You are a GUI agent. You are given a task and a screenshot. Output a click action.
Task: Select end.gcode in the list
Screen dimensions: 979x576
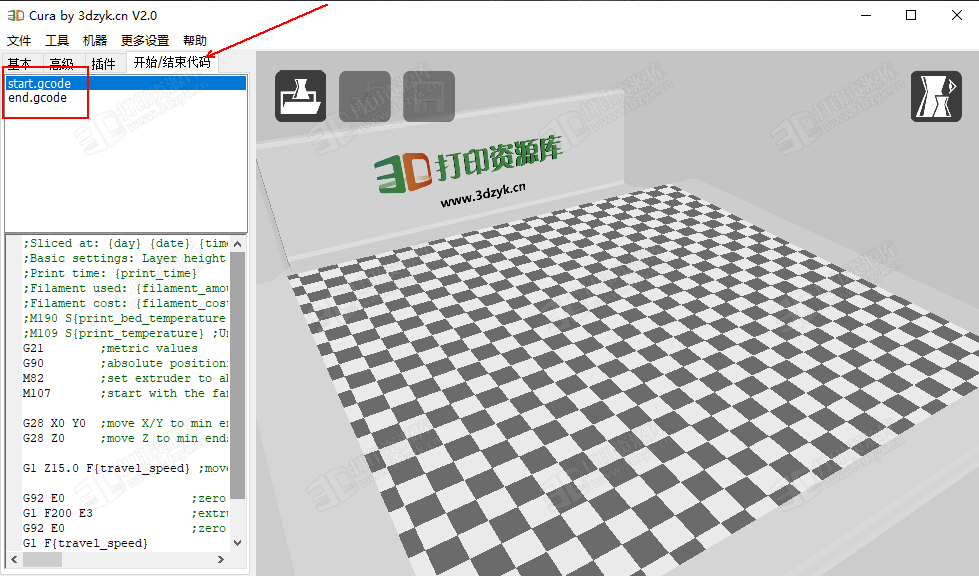click(x=37, y=98)
